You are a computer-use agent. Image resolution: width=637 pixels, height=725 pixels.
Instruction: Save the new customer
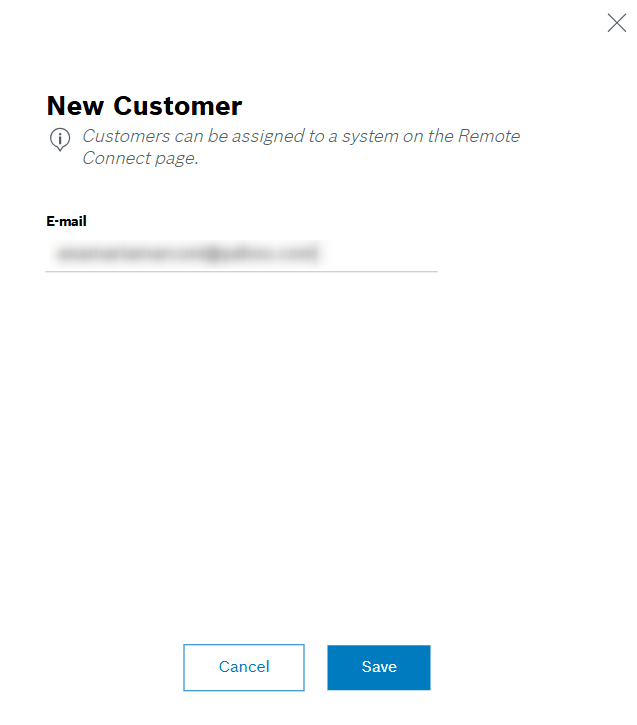pyautogui.click(x=379, y=667)
